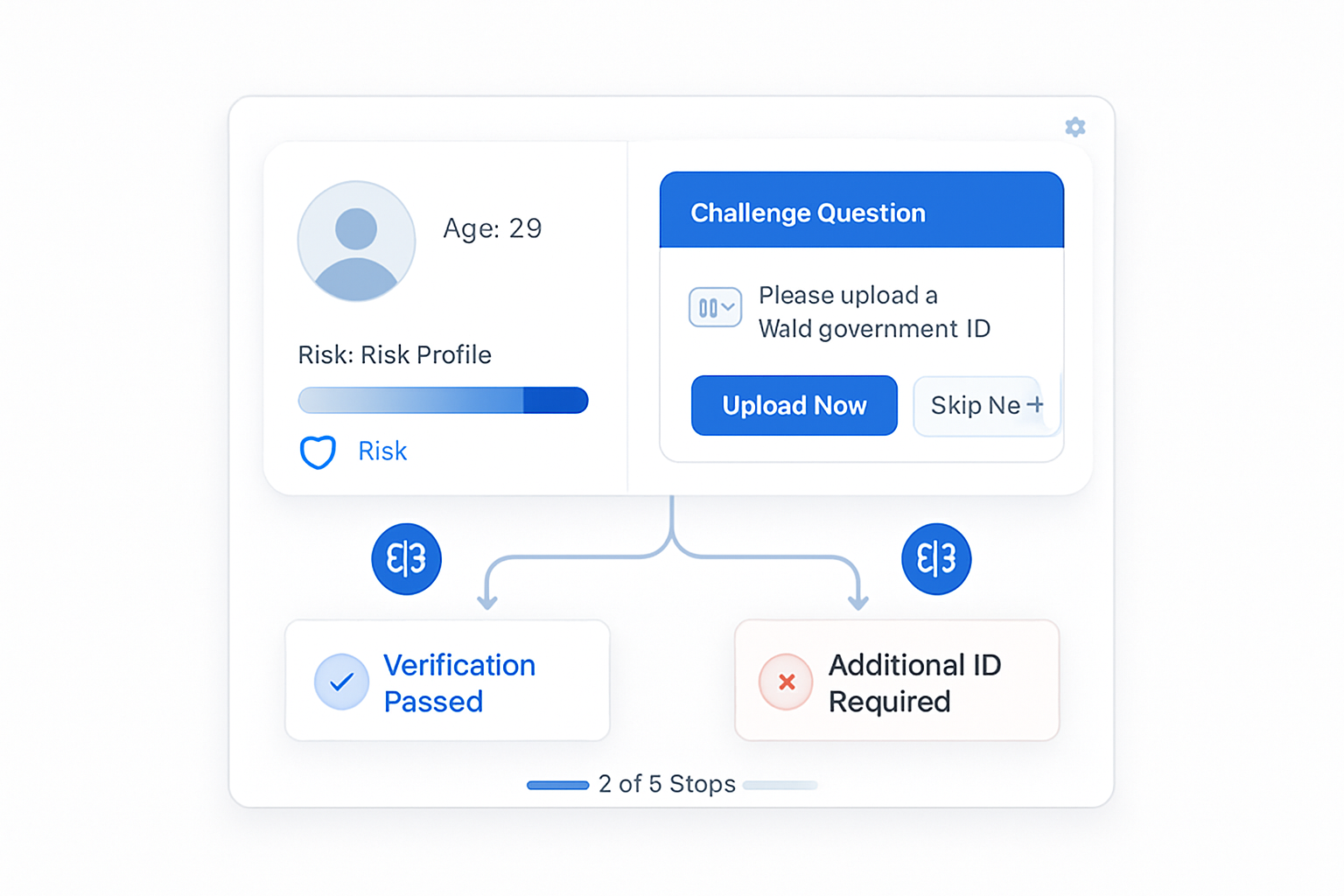Select the Challenge Question header

point(862,210)
